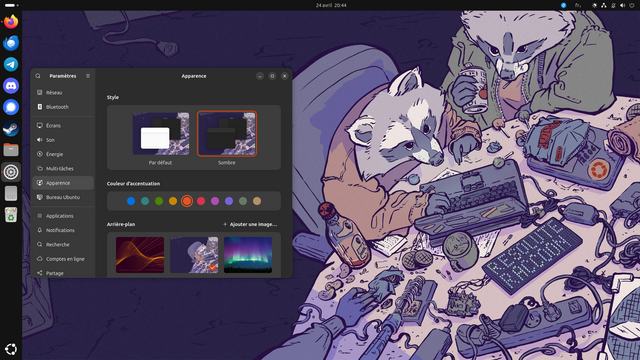The image size is (640, 360).
Task: Pick the blue accent color
Action: coord(131,201)
